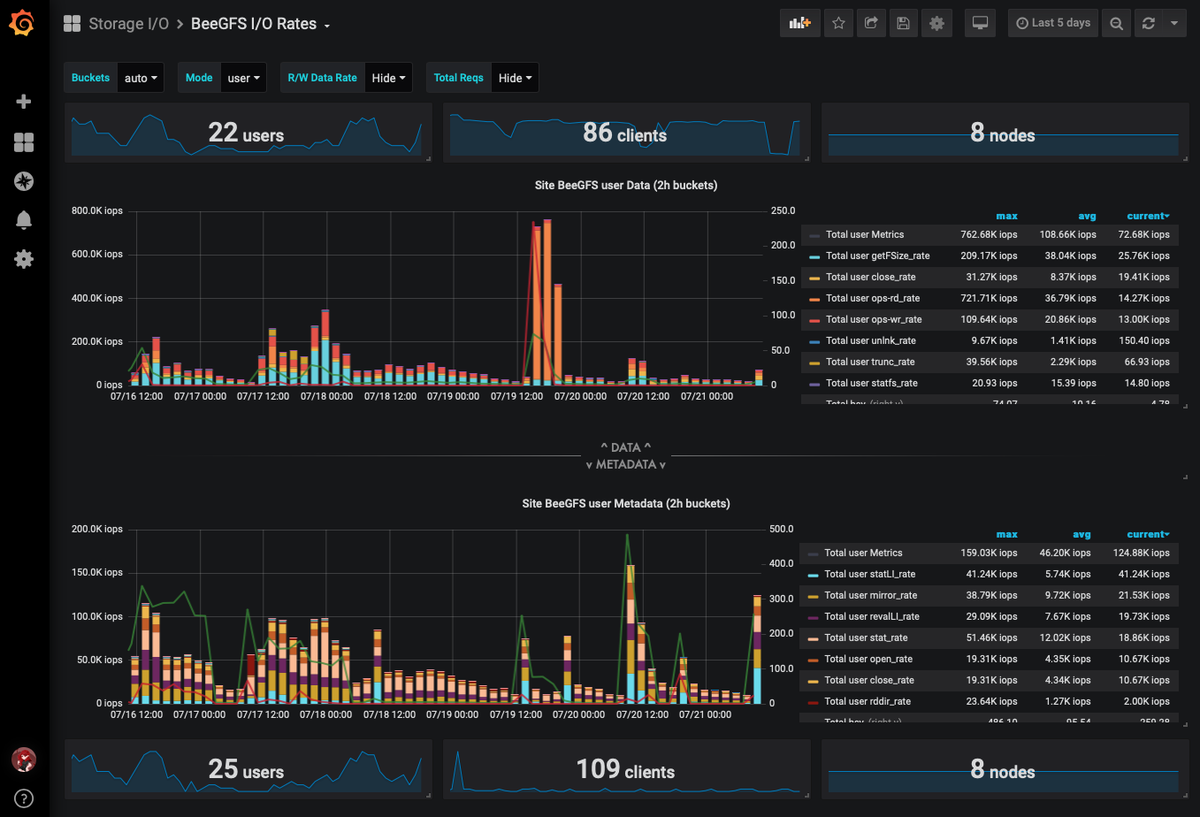This screenshot has height=817, width=1200.
Task: Toggle Total user ops-rd_rate series
Action: 872,298
